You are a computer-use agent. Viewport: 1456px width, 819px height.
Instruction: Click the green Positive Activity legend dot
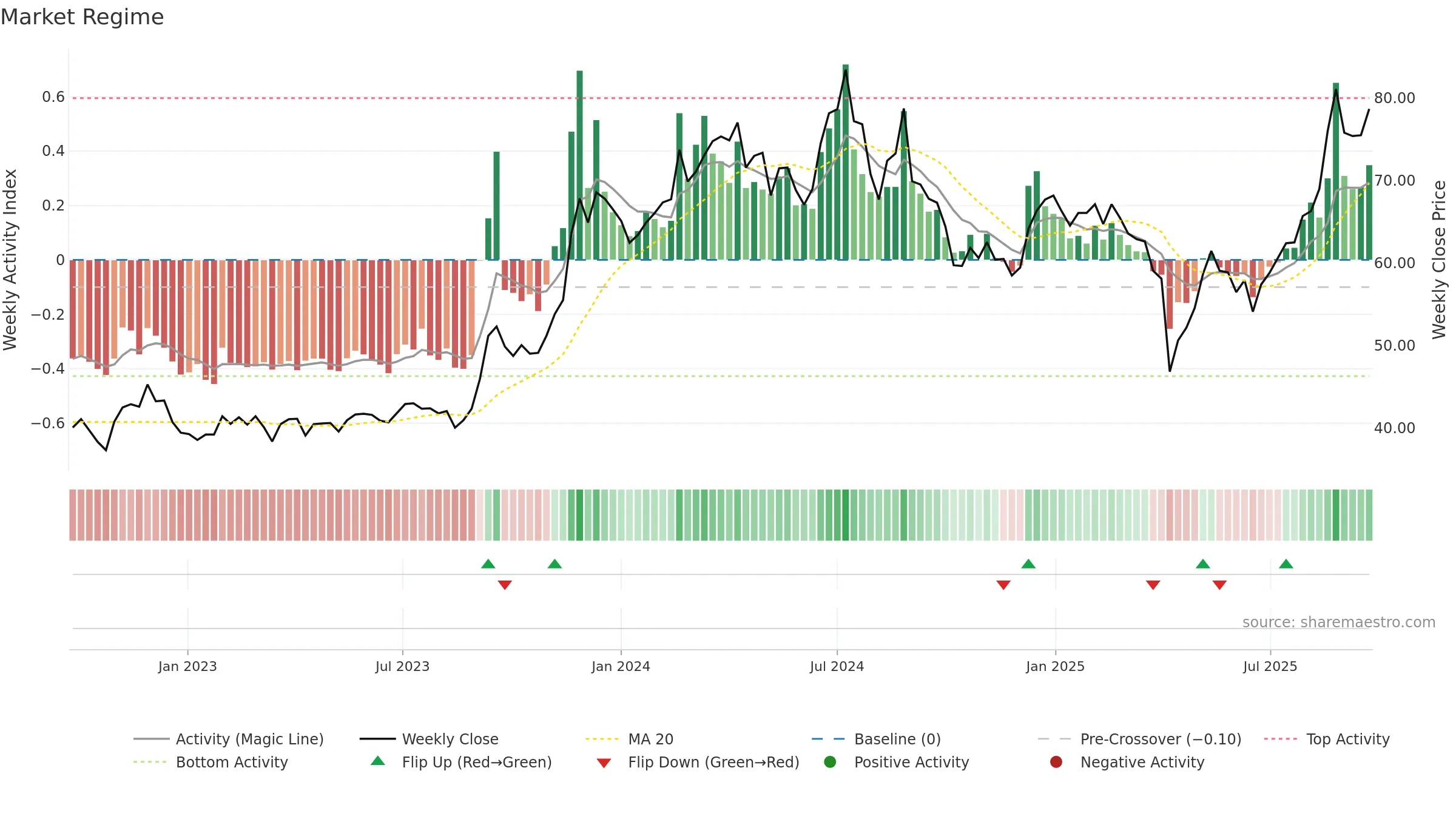point(830,762)
